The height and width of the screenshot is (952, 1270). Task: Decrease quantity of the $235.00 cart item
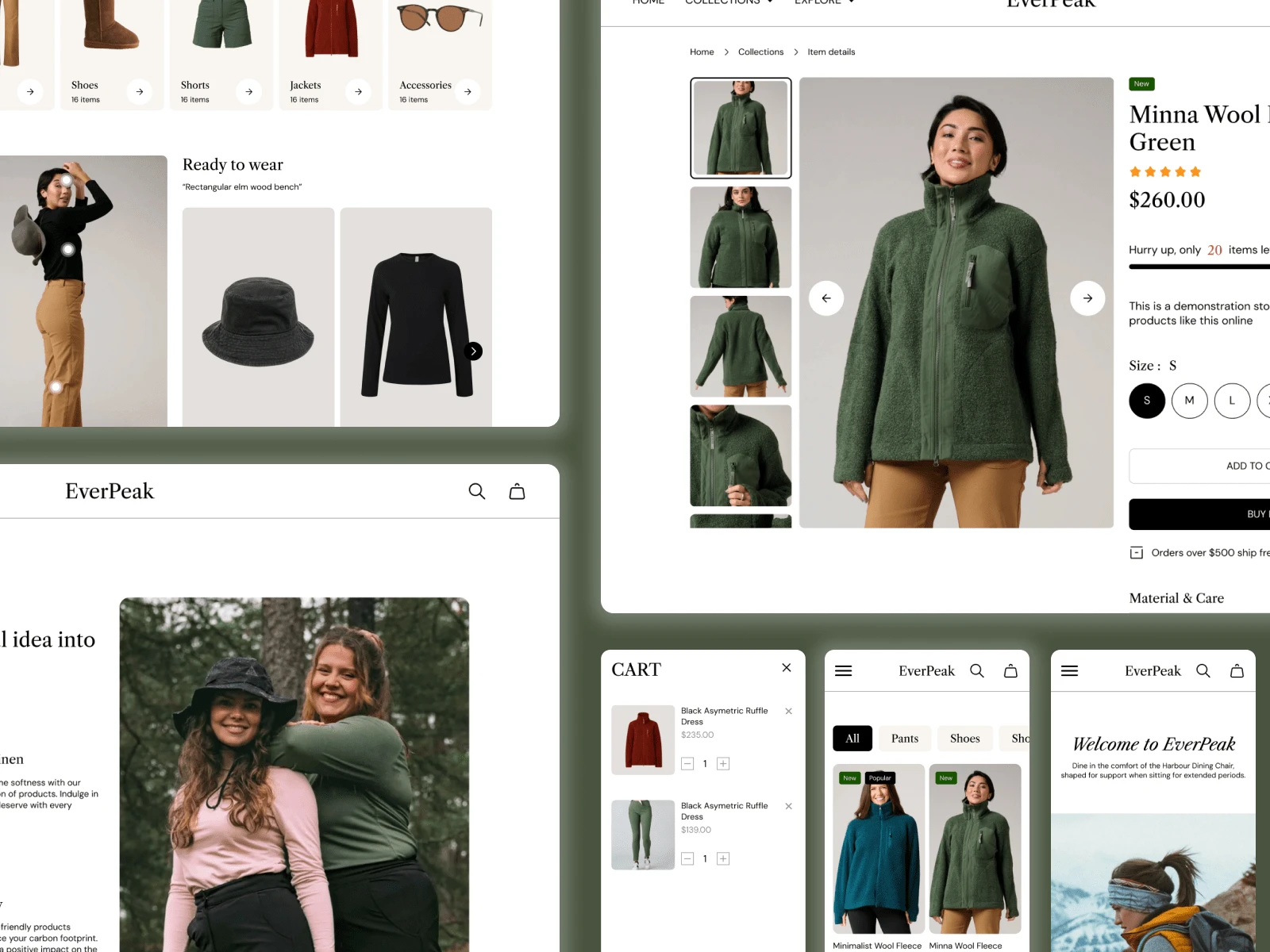point(687,764)
